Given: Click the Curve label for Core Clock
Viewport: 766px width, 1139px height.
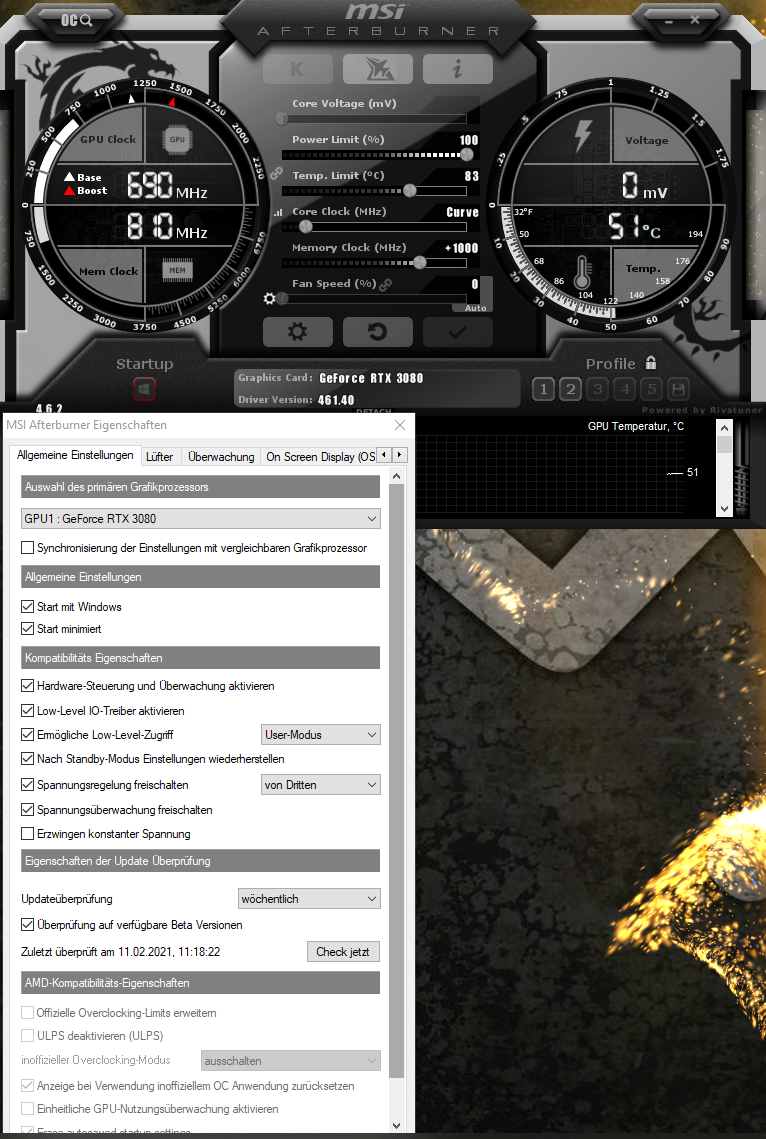Looking at the screenshot, I should click(463, 212).
